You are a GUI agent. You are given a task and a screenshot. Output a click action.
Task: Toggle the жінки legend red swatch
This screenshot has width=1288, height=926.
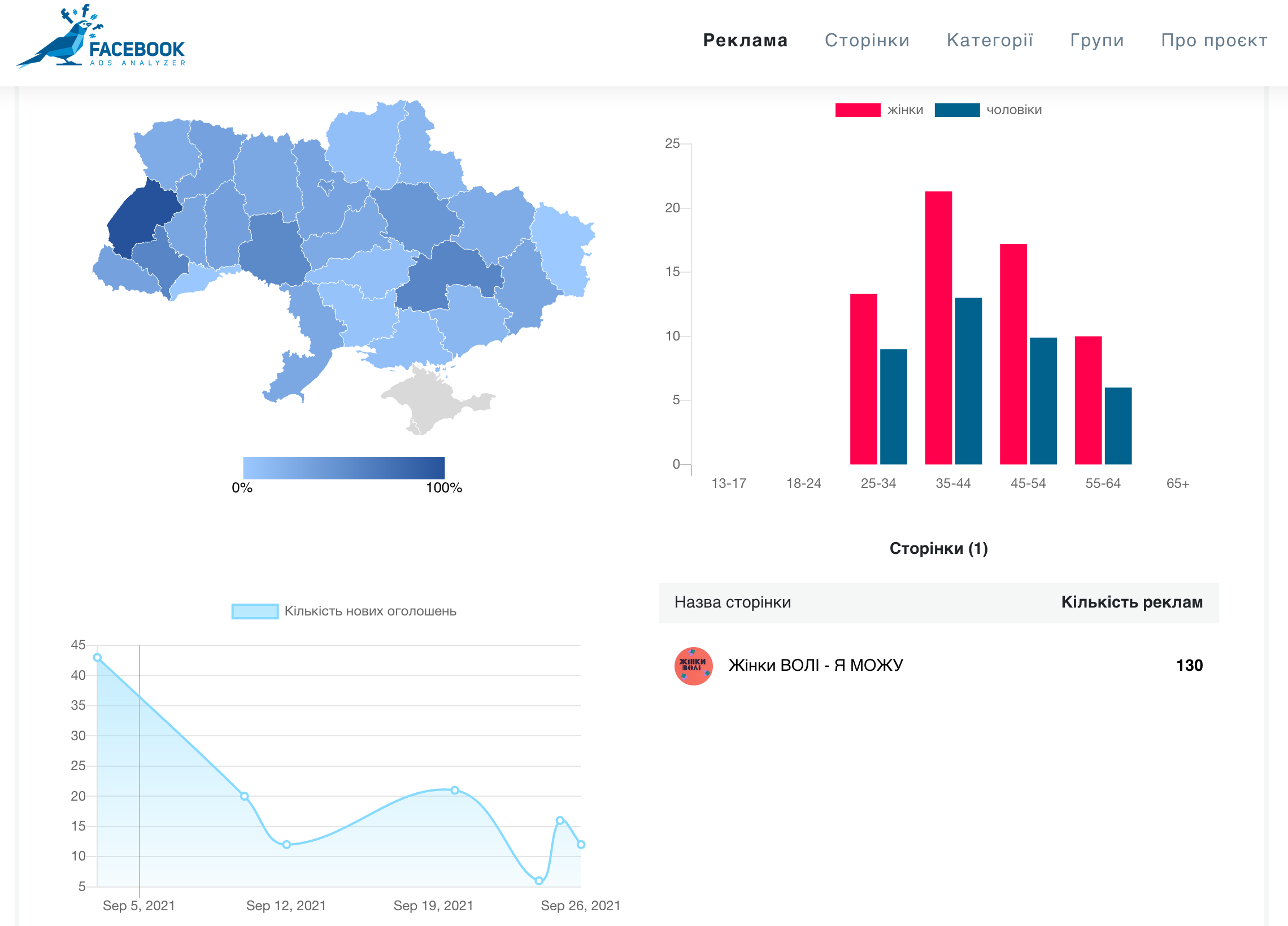[x=857, y=110]
